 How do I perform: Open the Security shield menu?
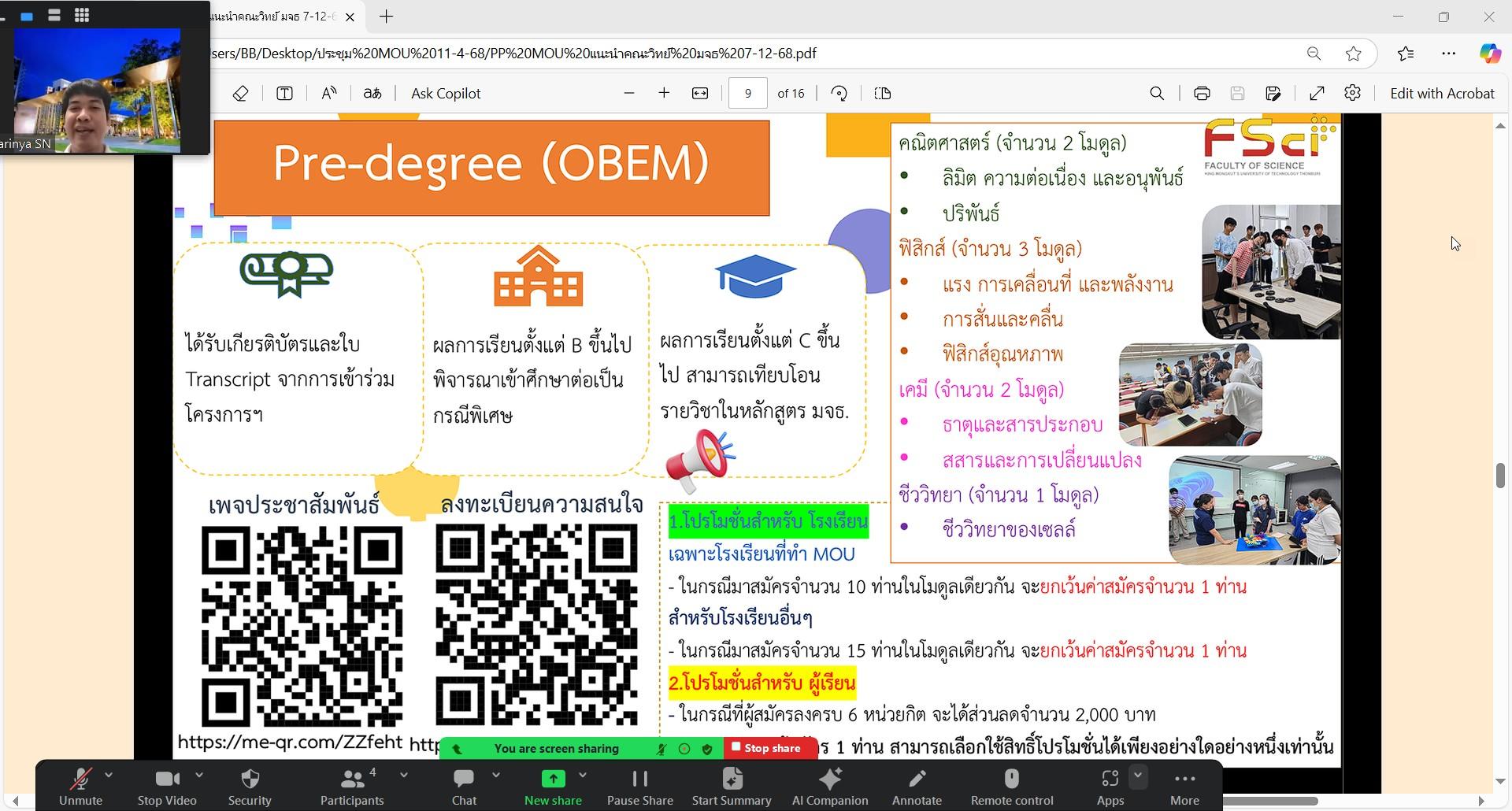coord(250,787)
